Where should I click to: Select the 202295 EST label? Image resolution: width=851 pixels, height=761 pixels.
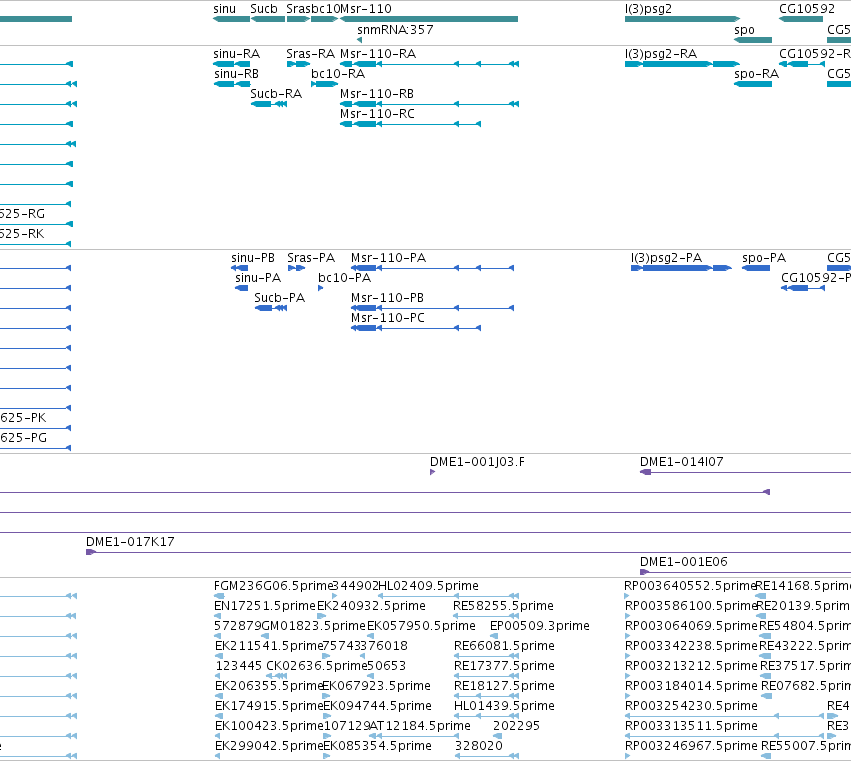pyautogui.click(x=516, y=726)
